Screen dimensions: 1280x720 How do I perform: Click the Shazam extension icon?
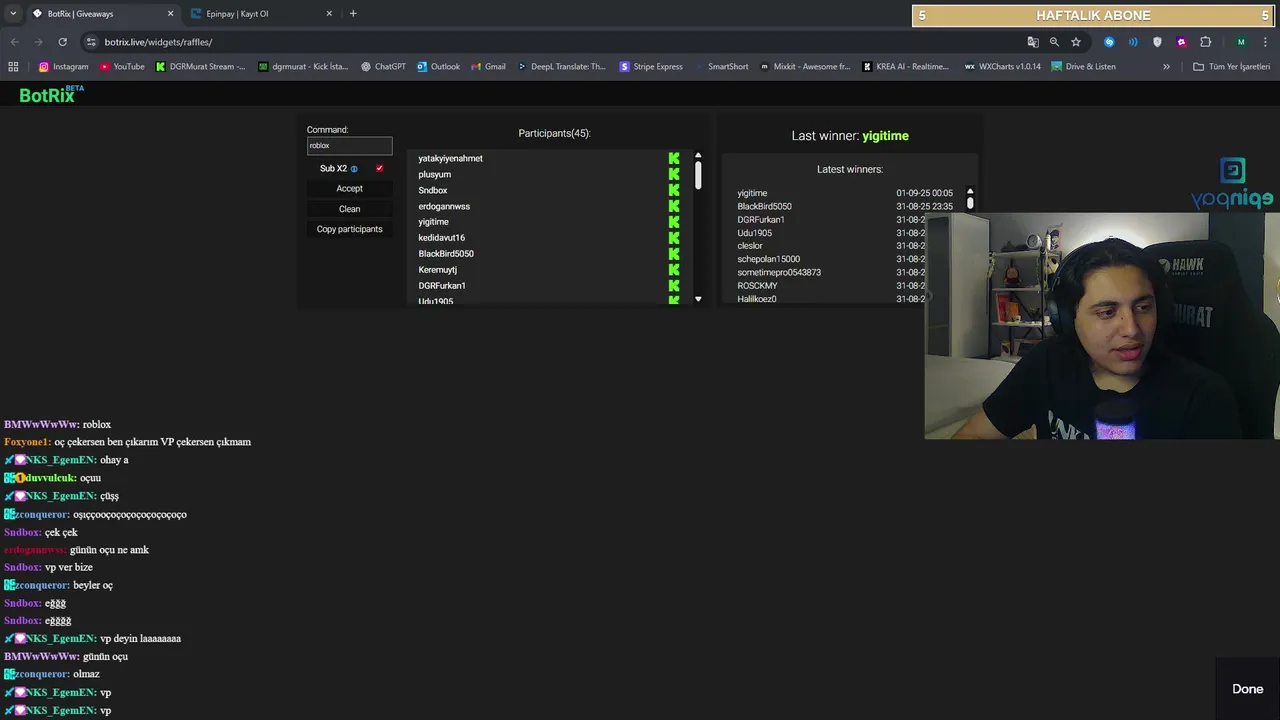click(x=1109, y=42)
